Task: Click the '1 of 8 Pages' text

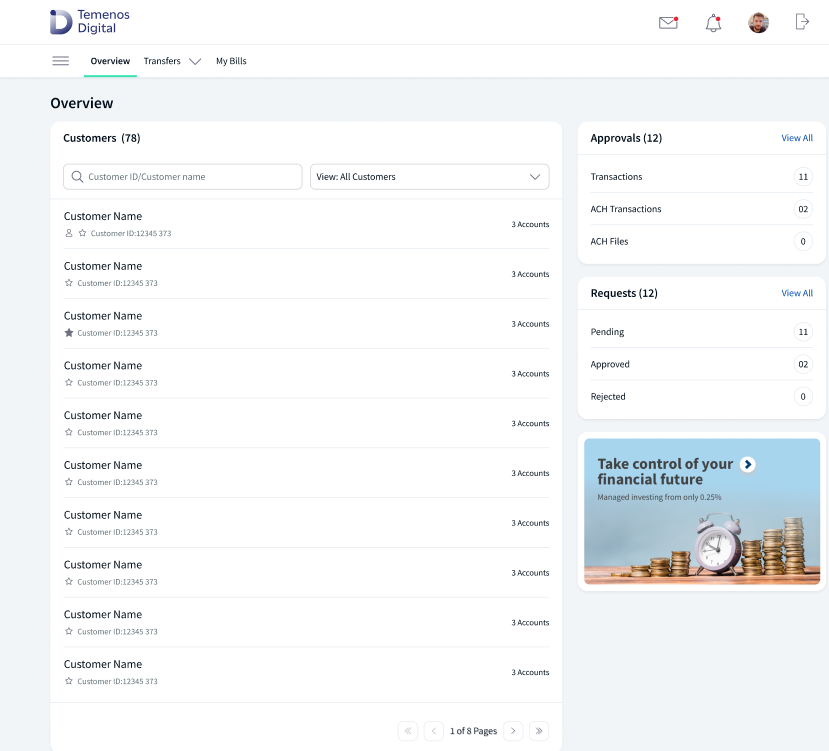Action: pos(473,731)
